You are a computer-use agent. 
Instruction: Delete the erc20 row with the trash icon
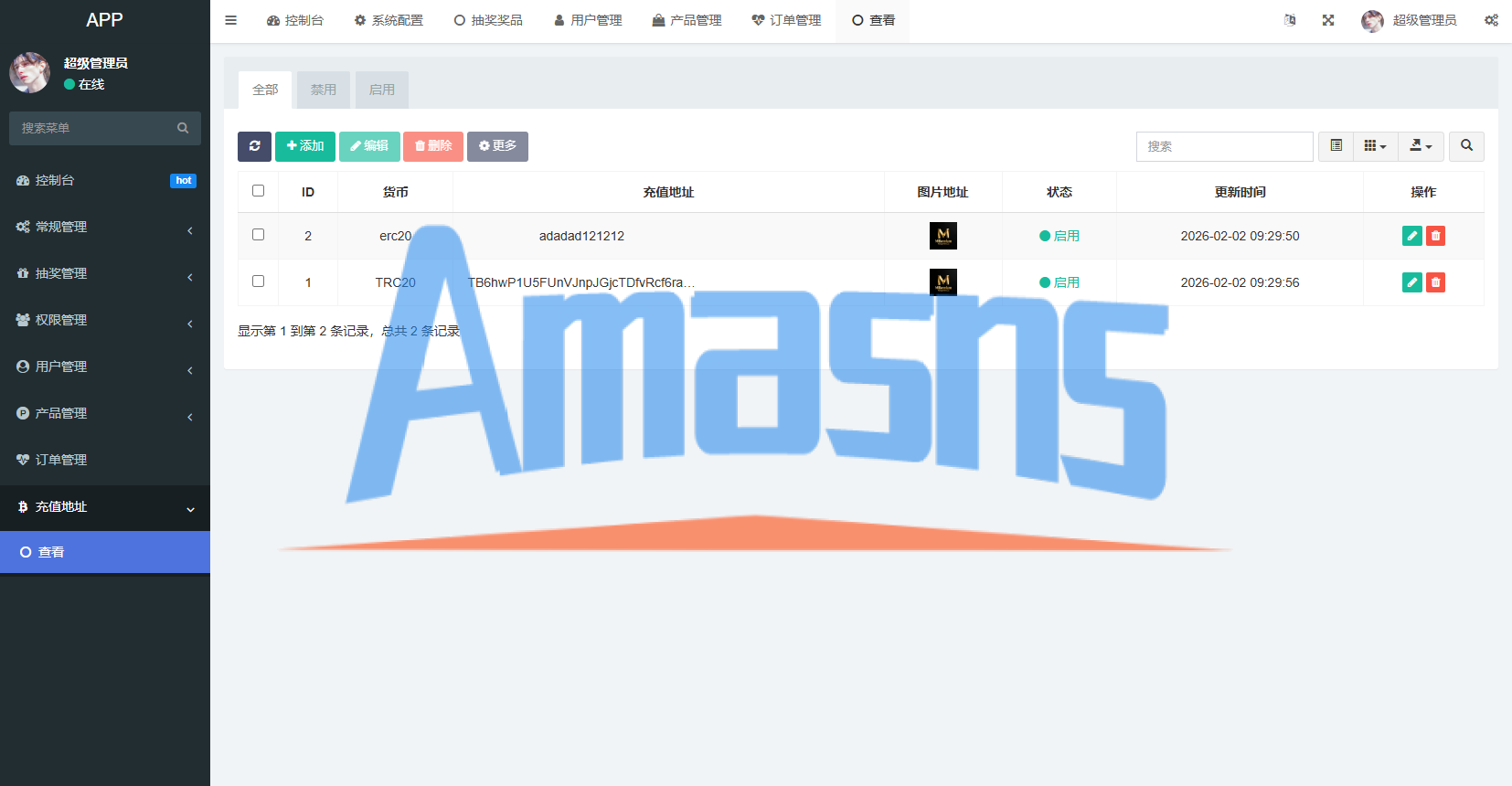pos(1435,236)
